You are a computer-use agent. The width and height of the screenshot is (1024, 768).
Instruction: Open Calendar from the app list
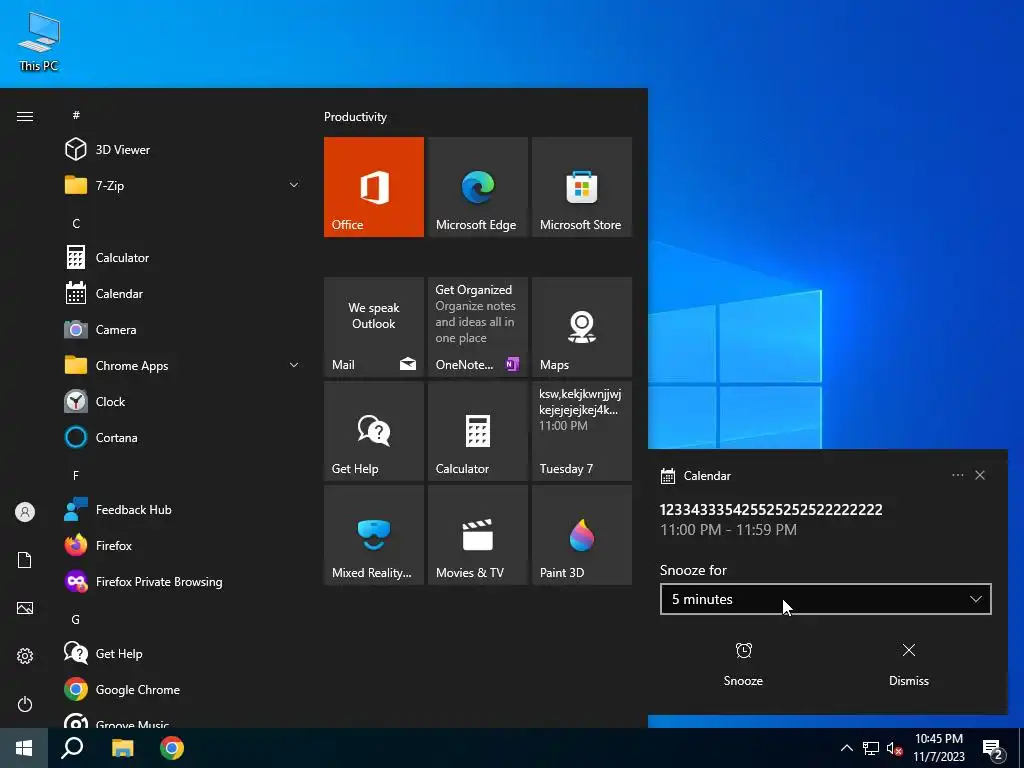(x=183, y=293)
